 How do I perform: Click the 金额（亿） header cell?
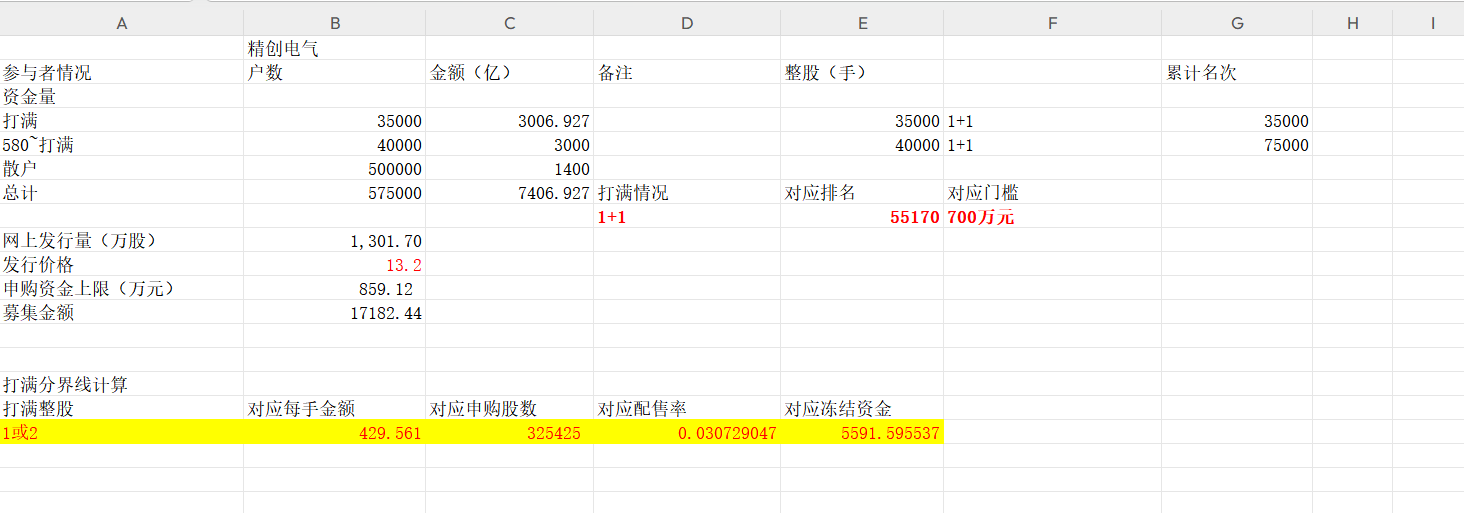point(509,72)
